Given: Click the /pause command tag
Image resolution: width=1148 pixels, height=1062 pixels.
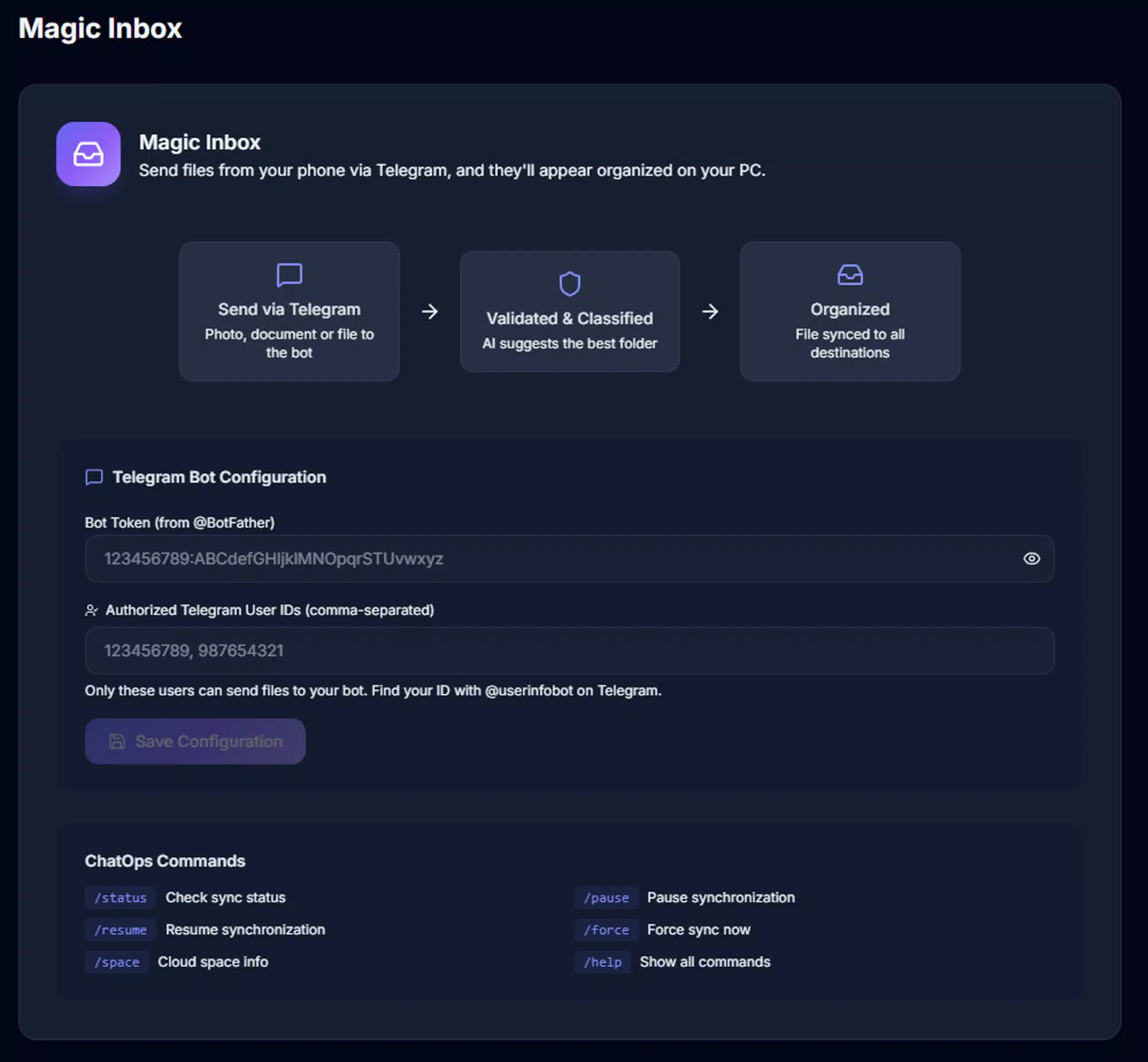Looking at the screenshot, I should [x=606, y=898].
